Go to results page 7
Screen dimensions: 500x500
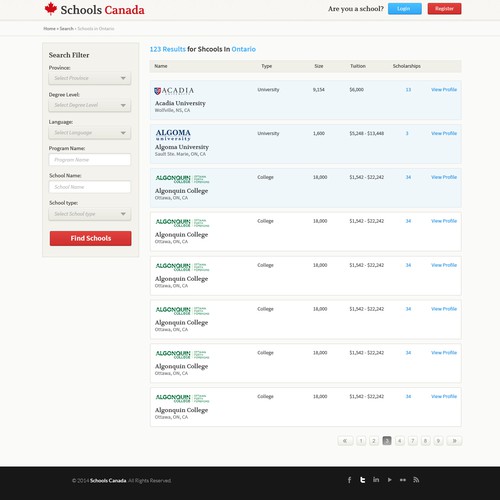(413, 441)
